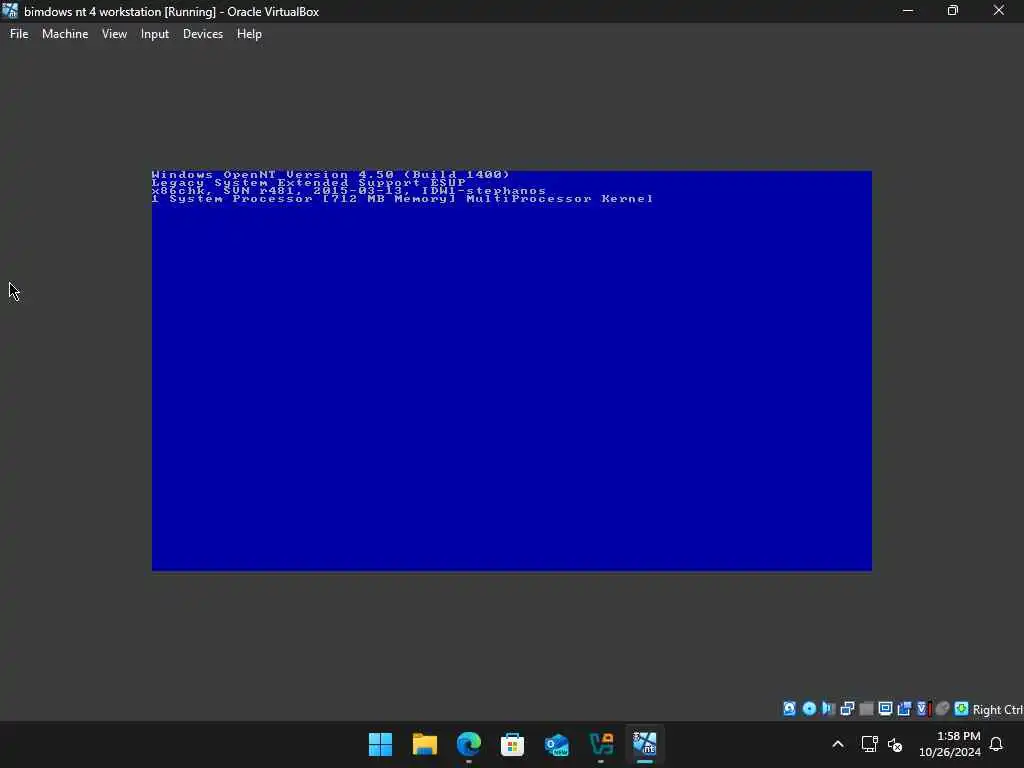
Task: Click the recording indicator icon
Action: (x=904, y=709)
